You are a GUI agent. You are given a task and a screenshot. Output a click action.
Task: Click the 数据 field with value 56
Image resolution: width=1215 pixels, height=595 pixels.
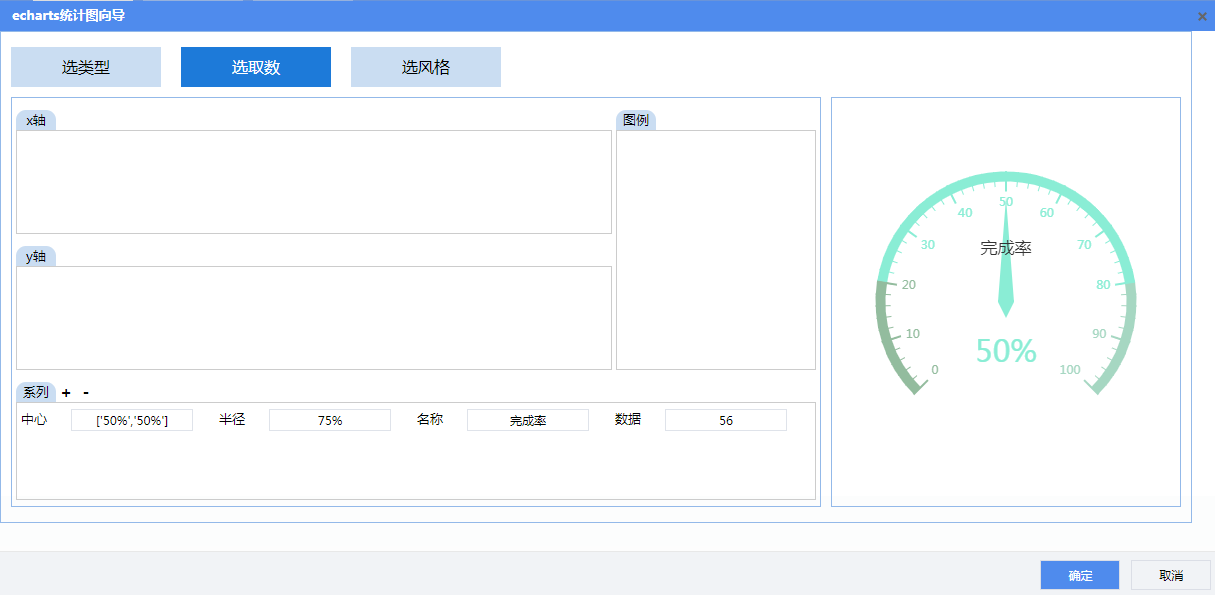(726, 421)
